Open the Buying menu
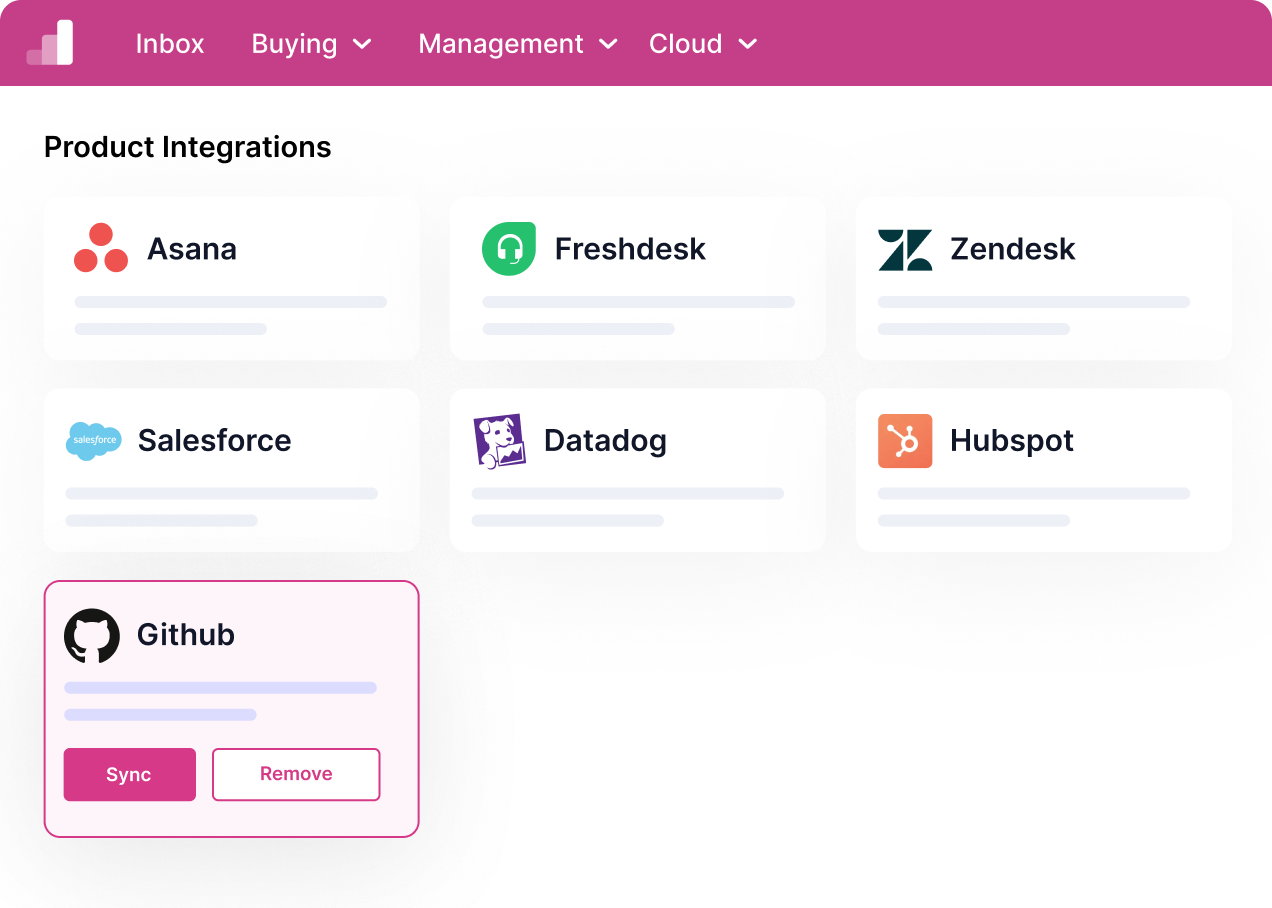 pyautogui.click(x=311, y=44)
